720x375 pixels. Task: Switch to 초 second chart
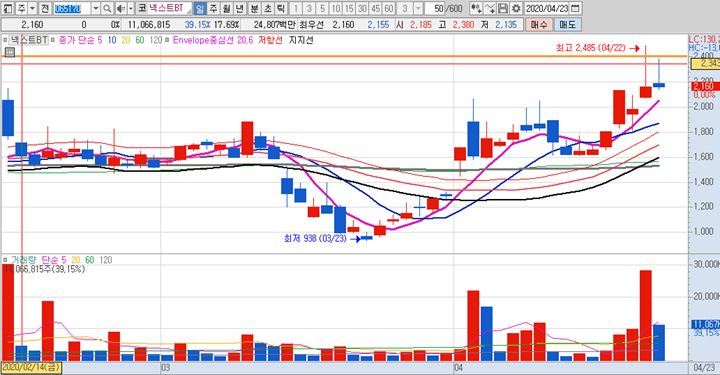tap(268, 8)
